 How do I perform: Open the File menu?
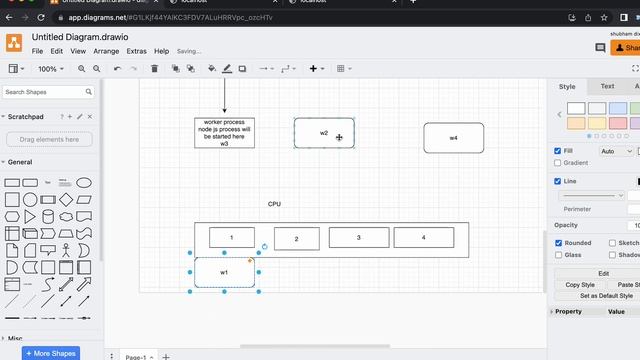pos(37,51)
